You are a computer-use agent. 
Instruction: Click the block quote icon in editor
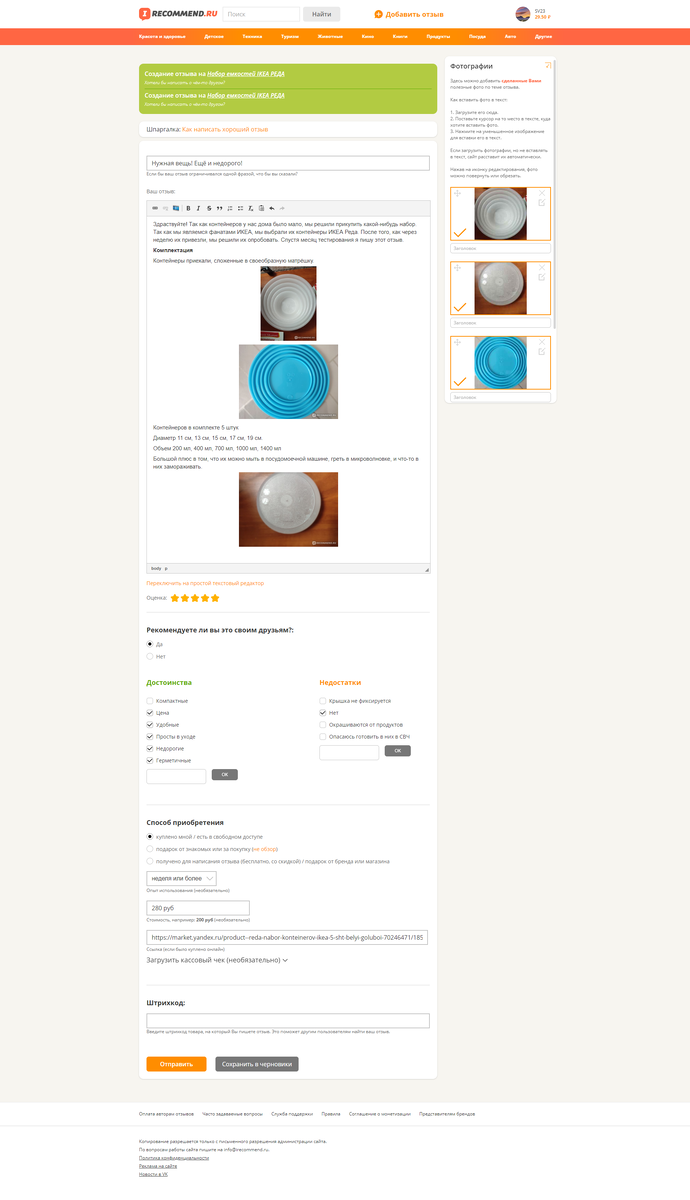tap(220, 208)
